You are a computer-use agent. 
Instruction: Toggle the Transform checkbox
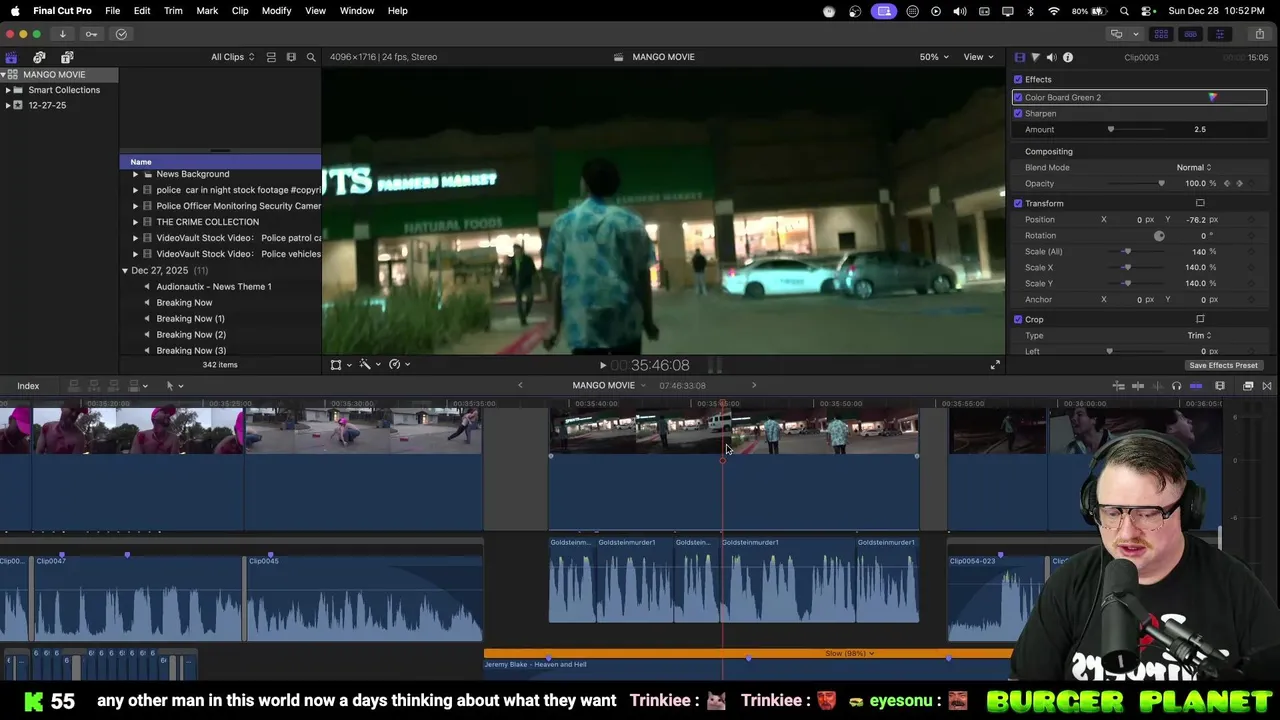pyautogui.click(x=1018, y=203)
